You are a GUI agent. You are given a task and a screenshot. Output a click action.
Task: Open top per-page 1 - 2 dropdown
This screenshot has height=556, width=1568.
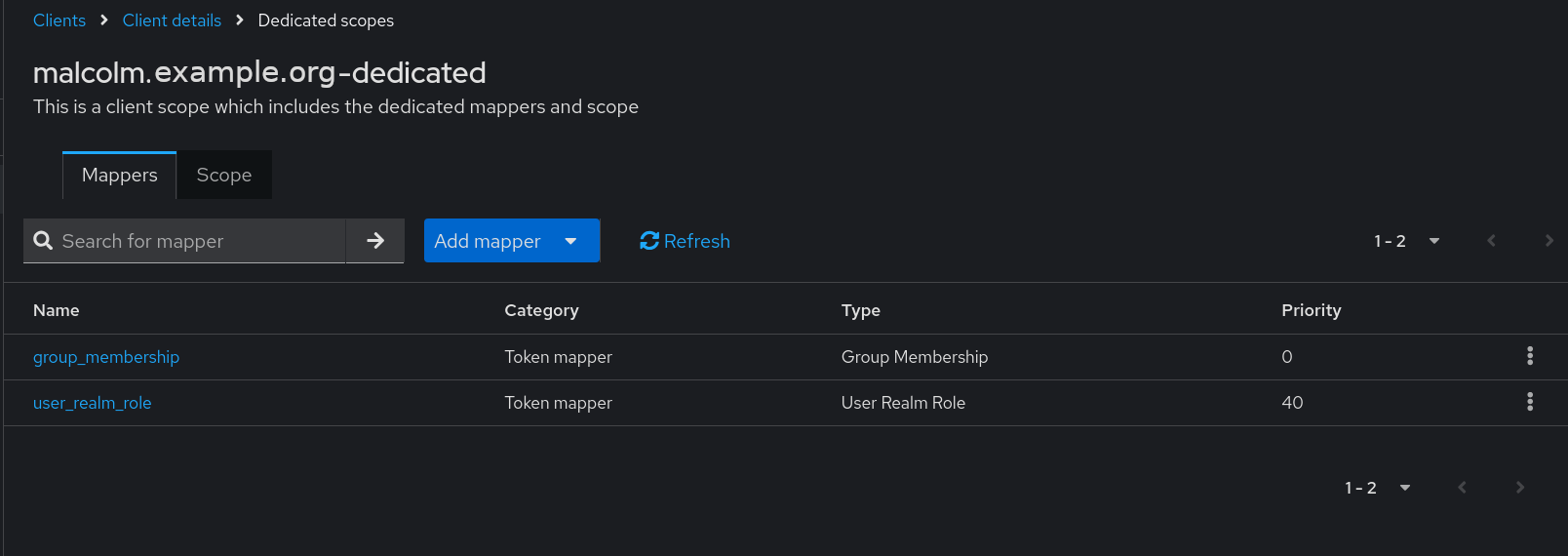click(x=1407, y=241)
